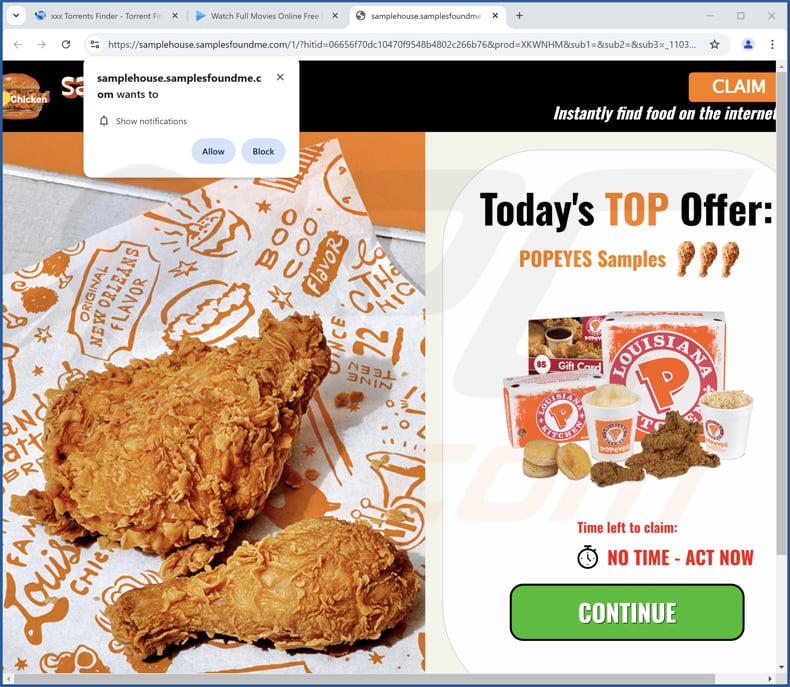The height and width of the screenshot is (687, 790).
Task: Click the Popeyes samples product image
Action: 628,398
